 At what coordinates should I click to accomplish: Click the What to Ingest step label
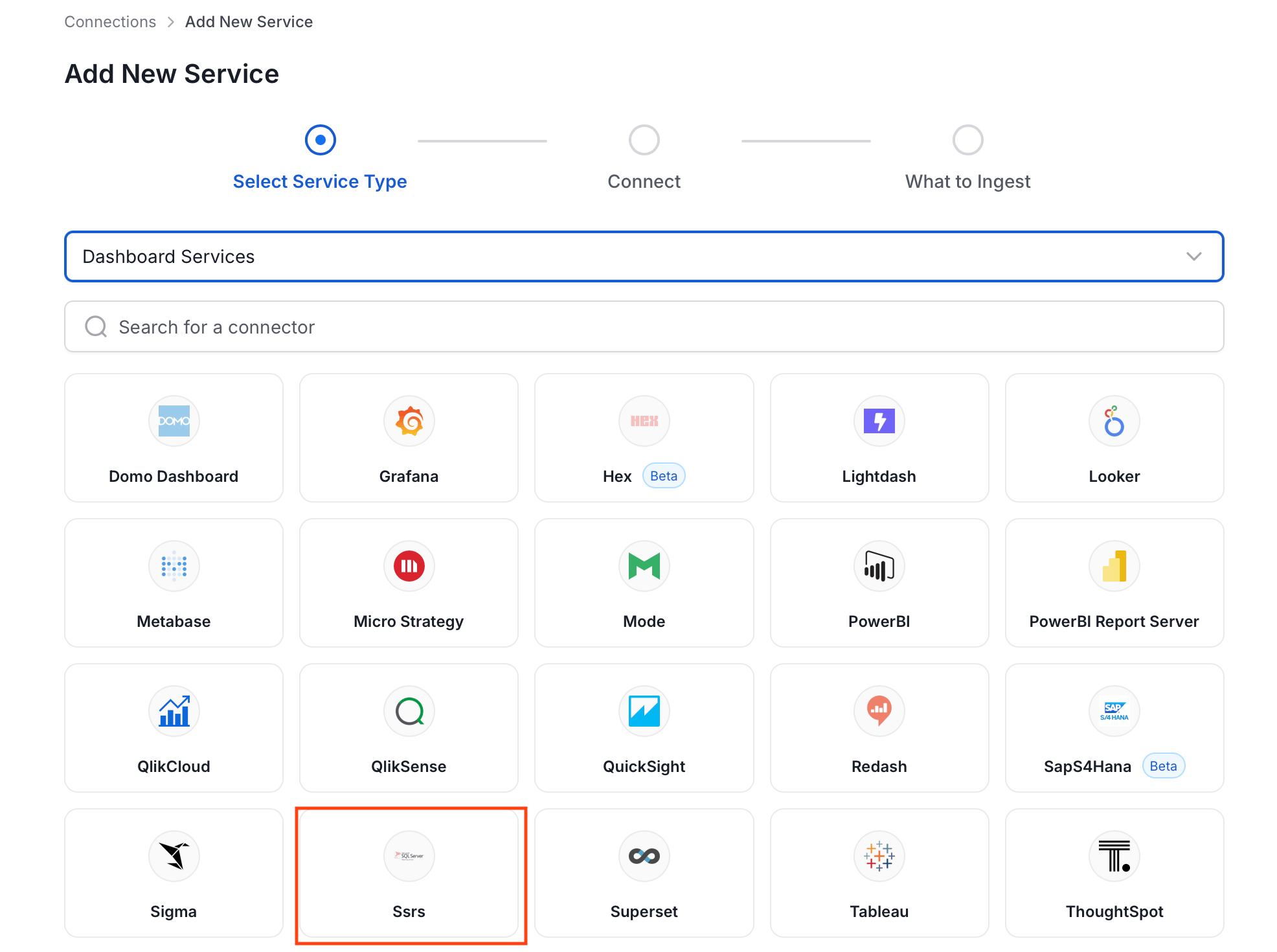[x=968, y=181]
